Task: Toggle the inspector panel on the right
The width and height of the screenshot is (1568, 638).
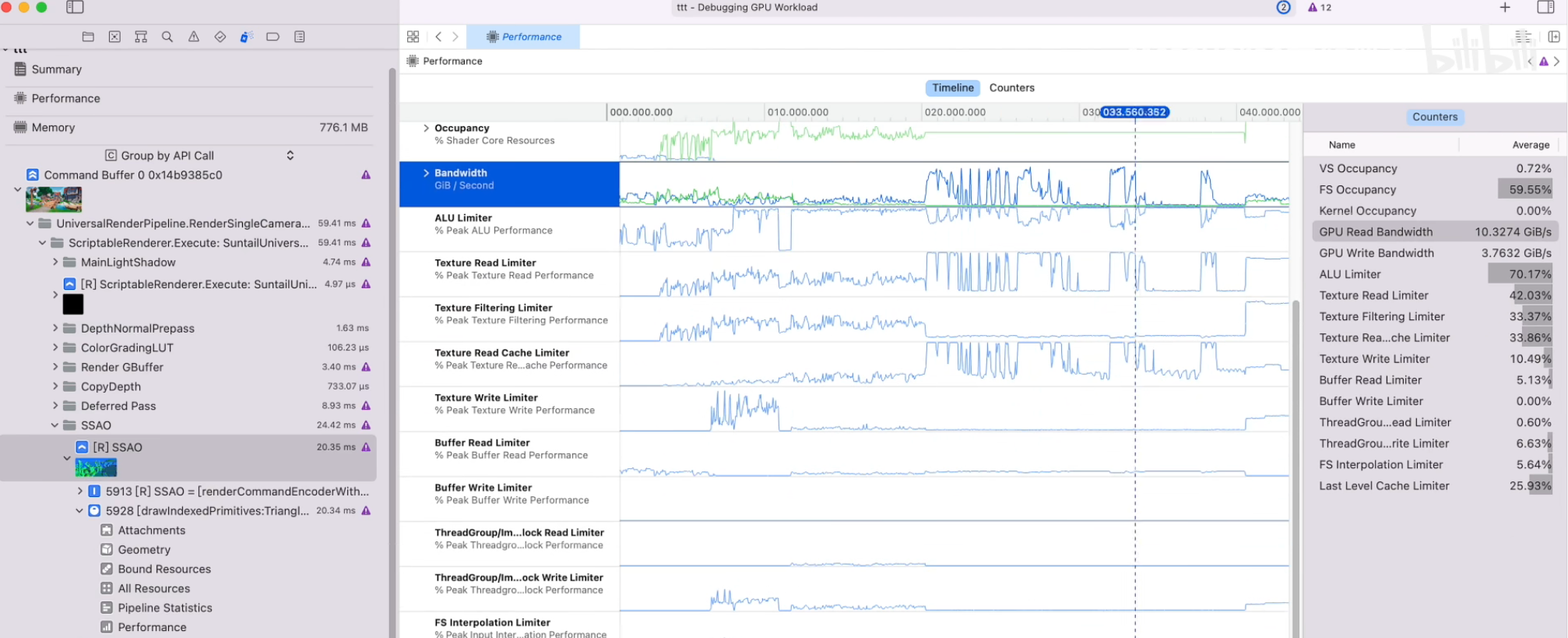Action: 1546,7
